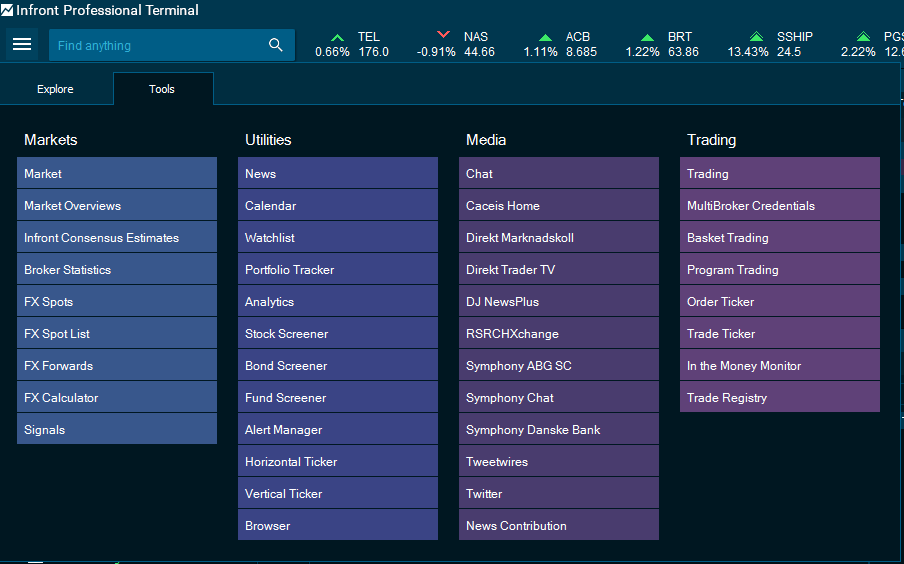Viewport: 904px width, 564px height.
Task: Click the Infront logo icon in title bar
Action: 8,10
